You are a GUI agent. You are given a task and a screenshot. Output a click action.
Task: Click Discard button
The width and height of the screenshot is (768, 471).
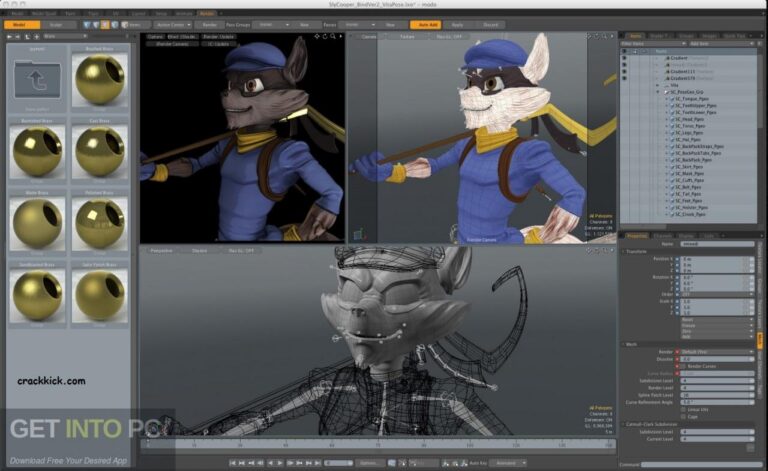pyautogui.click(x=490, y=24)
